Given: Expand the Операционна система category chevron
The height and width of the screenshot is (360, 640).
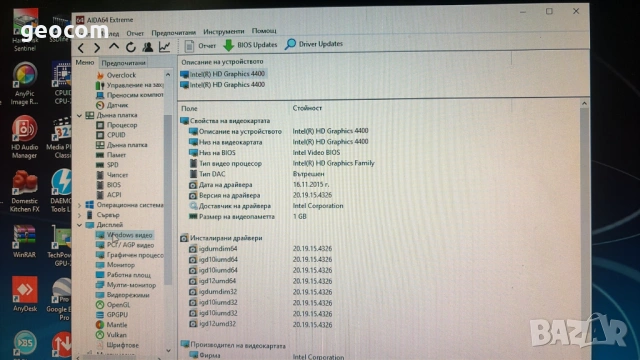Looking at the screenshot, I should coord(80,205).
